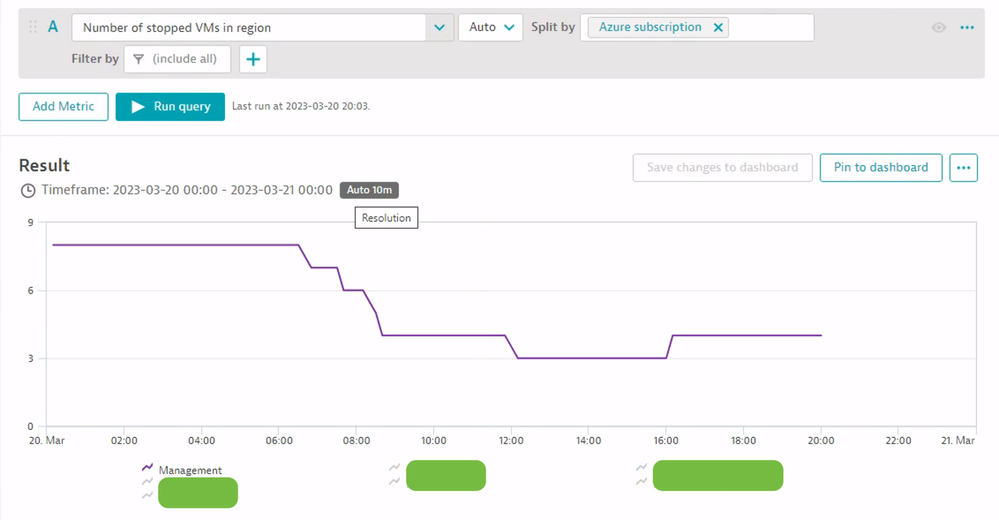Viewport: 999px width, 520px height.
Task: Open the Auto aggregation dropdown
Action: click(490, 28)
